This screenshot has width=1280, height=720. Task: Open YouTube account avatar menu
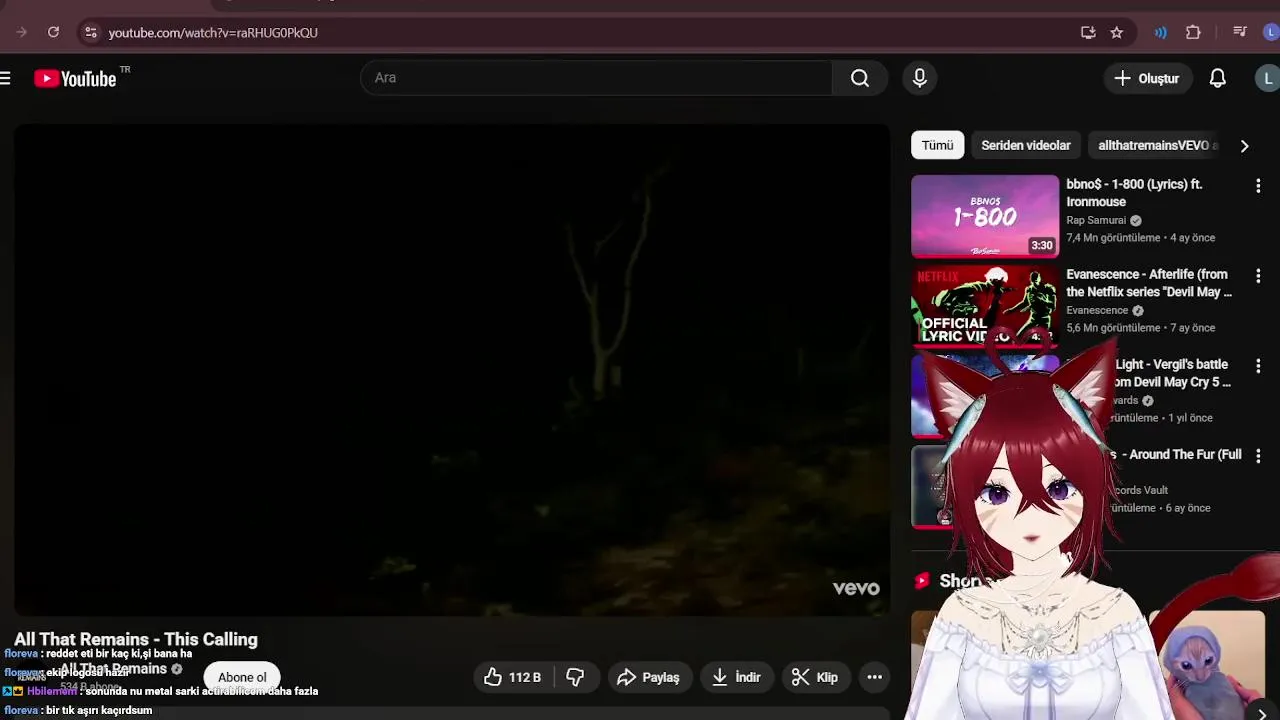coord(1268,78)
